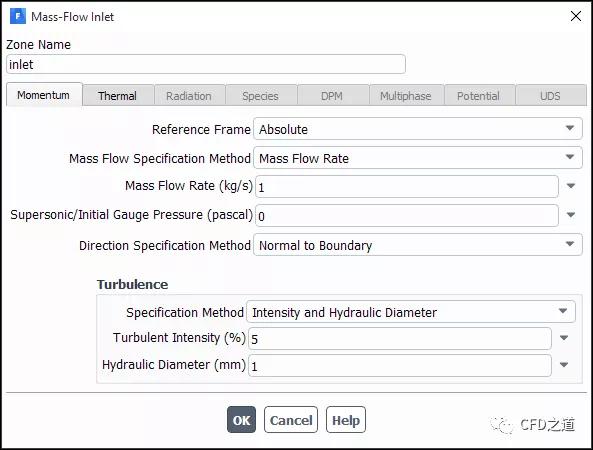Open the Species tab
Screen dimensions: 593x450
[x=261, y=96]
